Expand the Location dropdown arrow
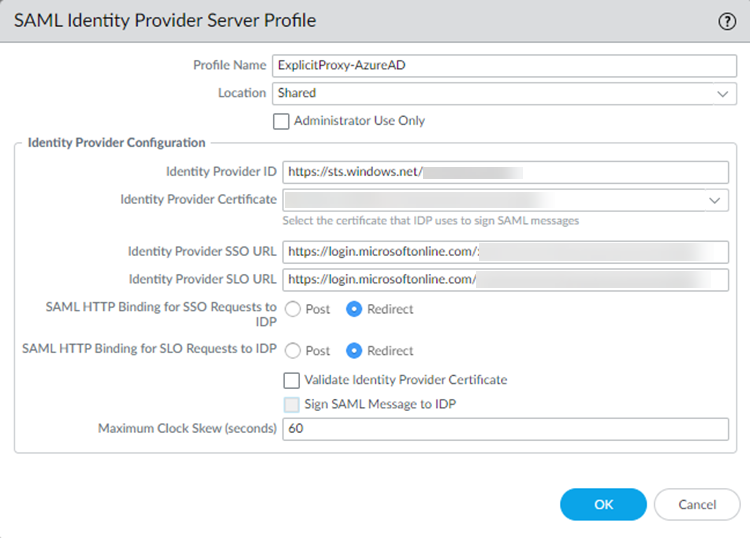Image resolution: width=750 pixels, height=538 pixels. [x=722, y=93]
